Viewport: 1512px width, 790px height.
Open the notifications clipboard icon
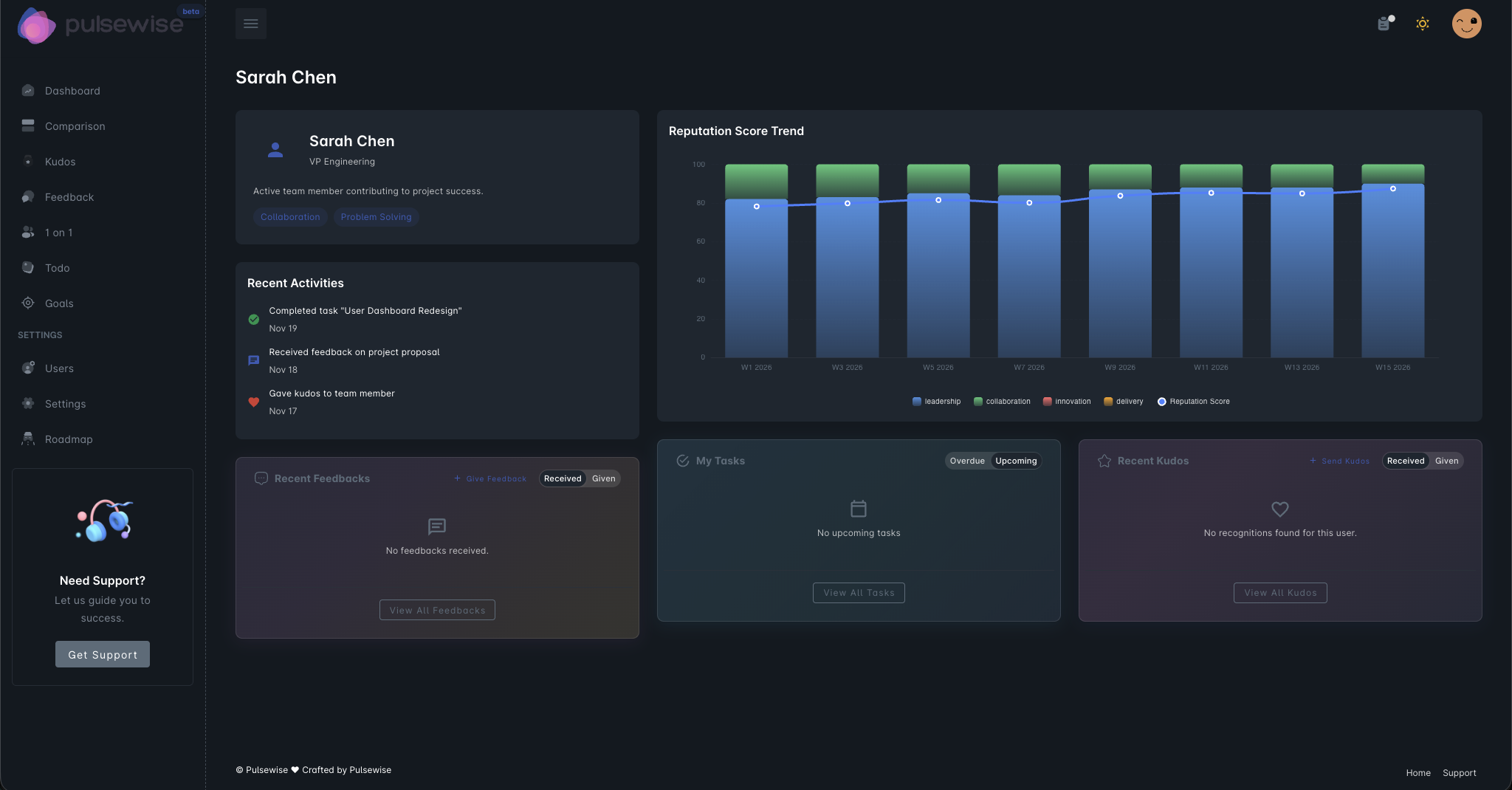point(1383,24)
